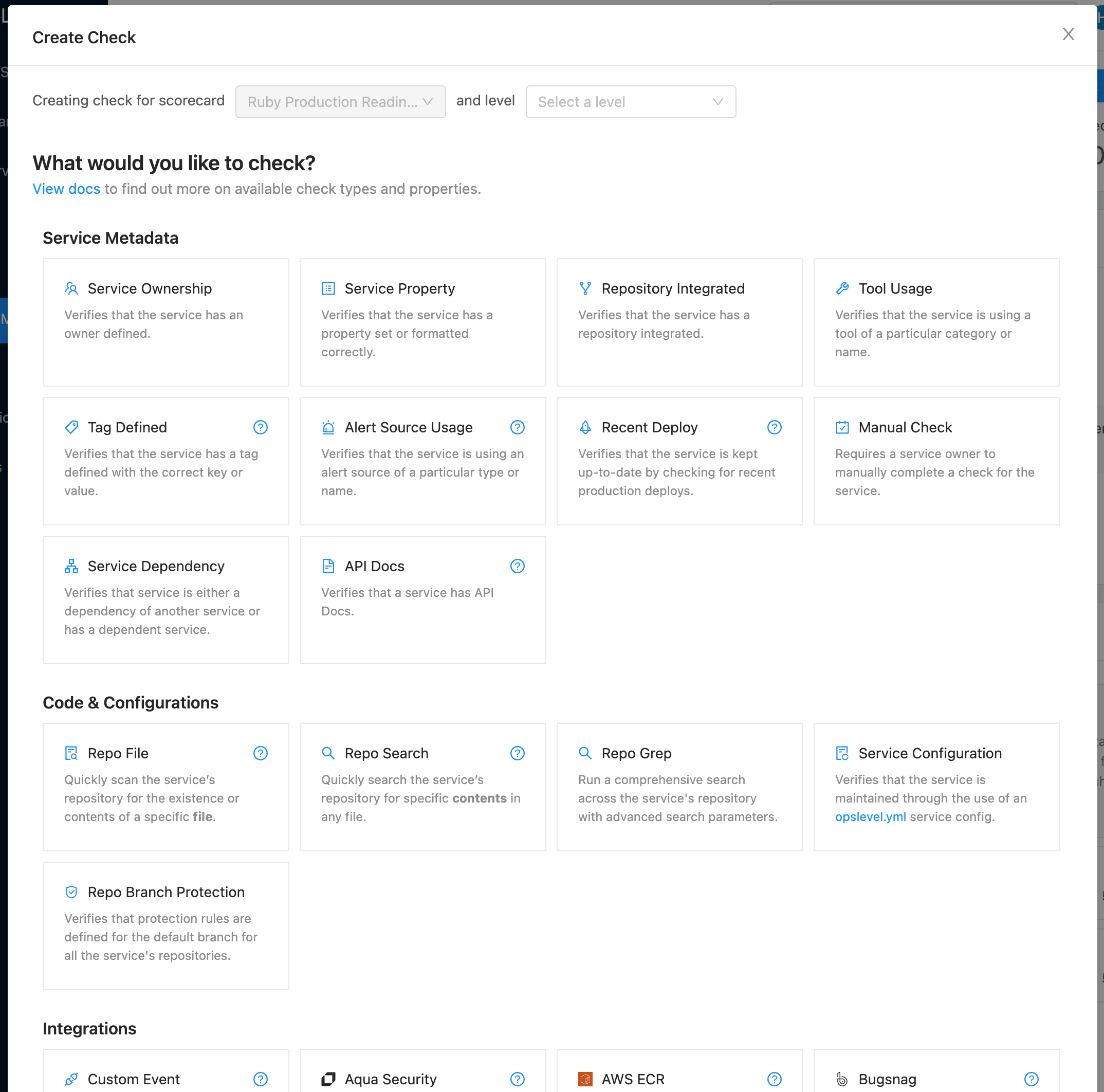
Task: Click the Alert Source Usage help icon
Action: pos(517,428)
